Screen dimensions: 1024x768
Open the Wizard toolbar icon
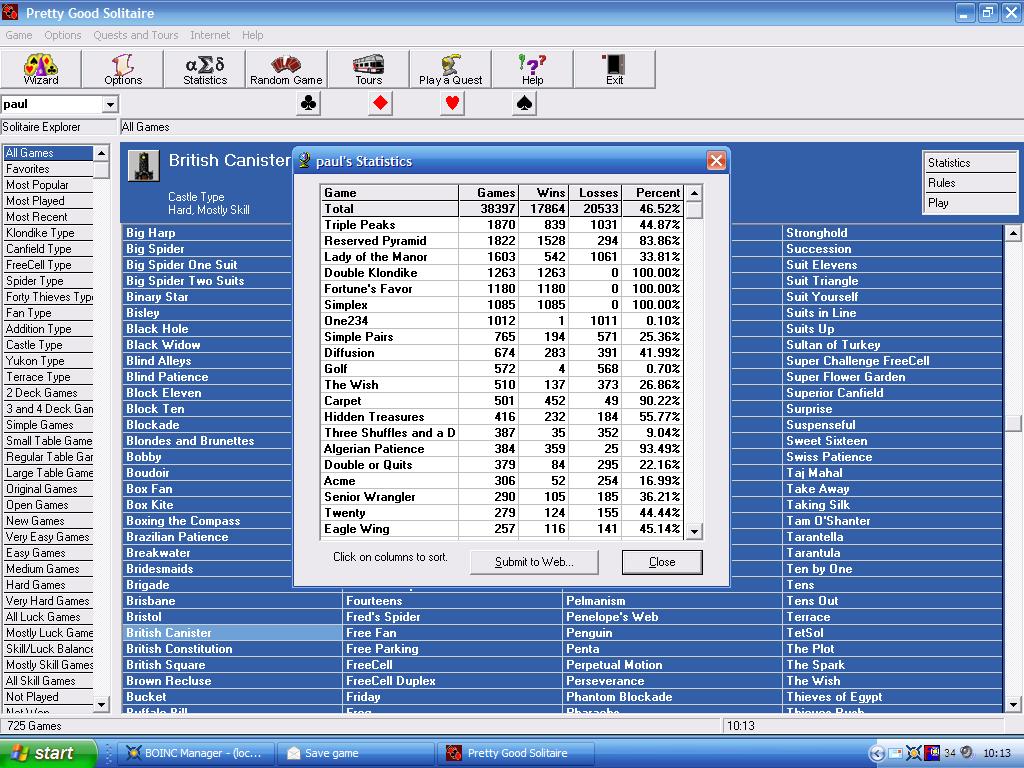(x=41, y=69)
